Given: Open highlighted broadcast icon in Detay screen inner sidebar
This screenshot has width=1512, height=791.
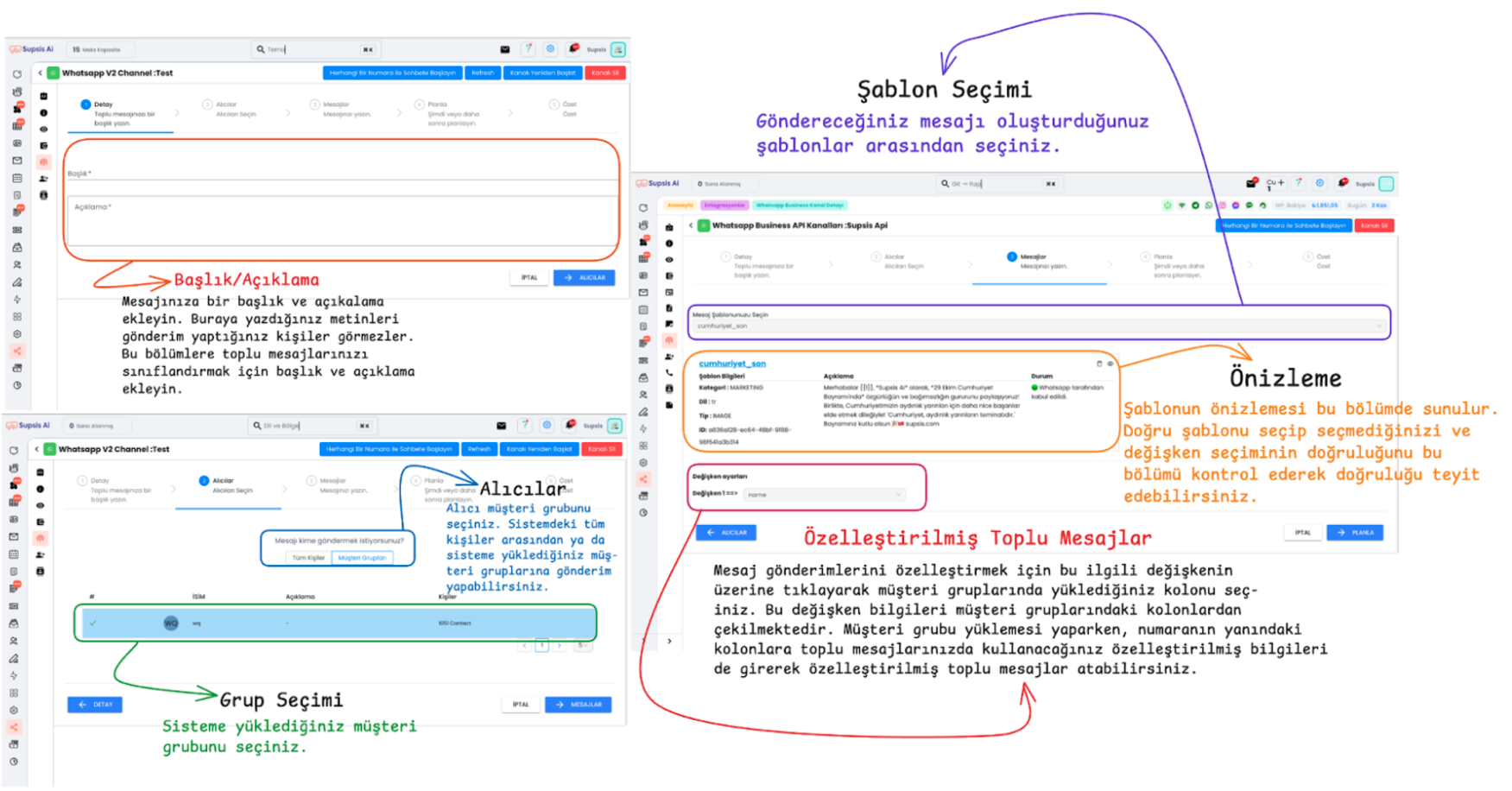Looking at the screenshot, I should [44, 162].
